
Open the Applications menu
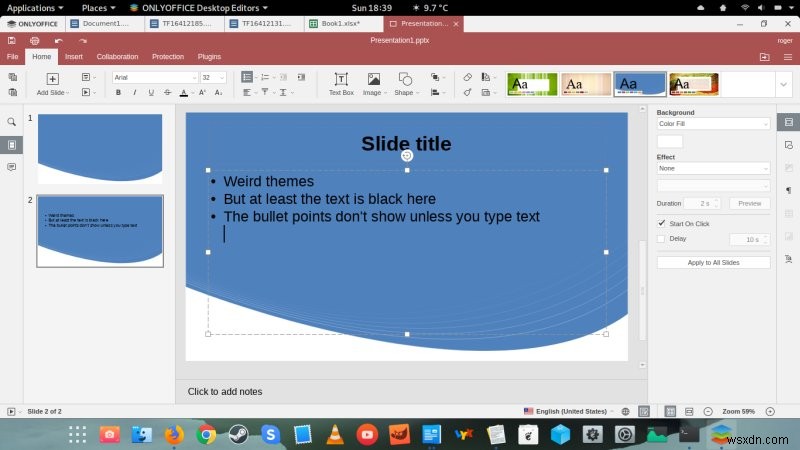click(34, 8)
